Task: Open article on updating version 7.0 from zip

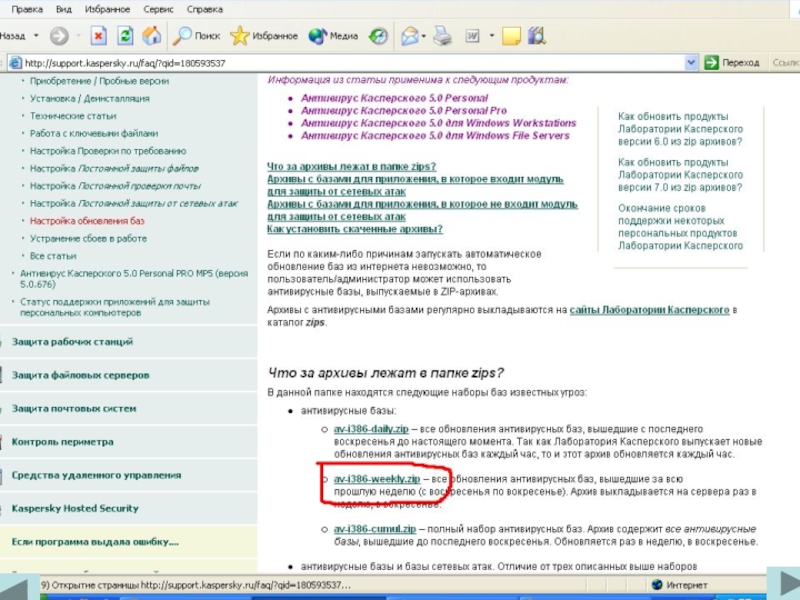Action: 680,175
